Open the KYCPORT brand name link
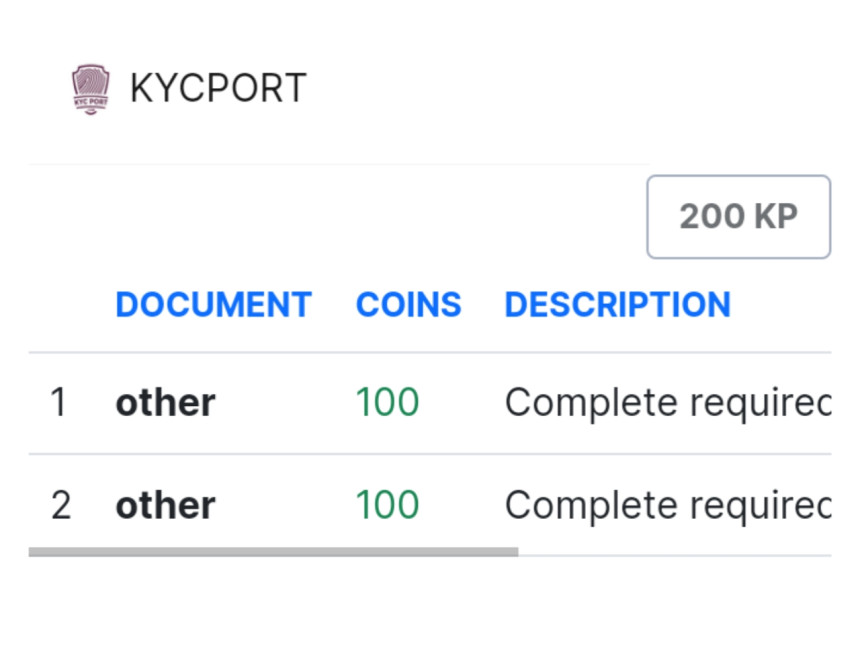 (217, 89)
